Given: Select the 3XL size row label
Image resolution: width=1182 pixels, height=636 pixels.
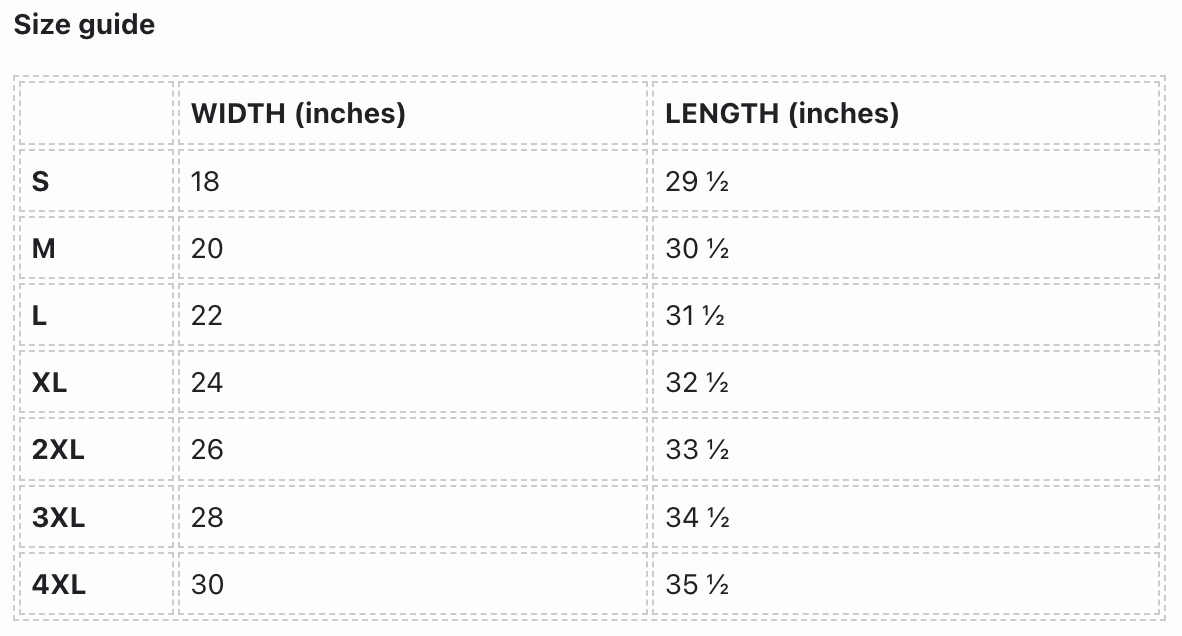Looking at the screenshot, I should (x=58, y=517).
